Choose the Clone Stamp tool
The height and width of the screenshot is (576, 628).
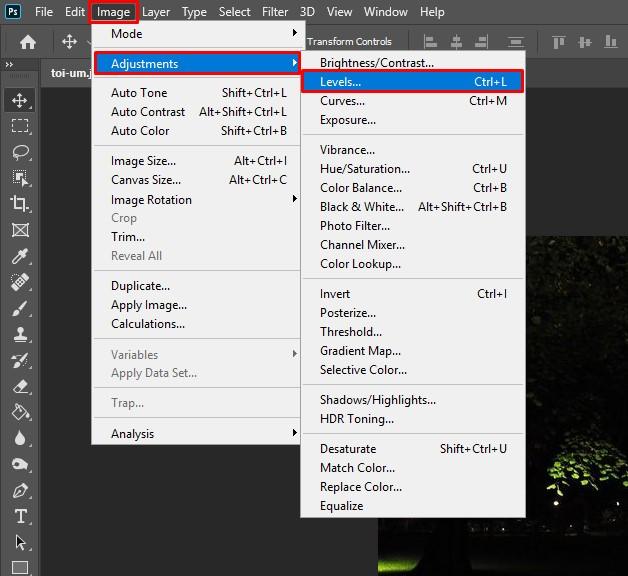point(20,334)
